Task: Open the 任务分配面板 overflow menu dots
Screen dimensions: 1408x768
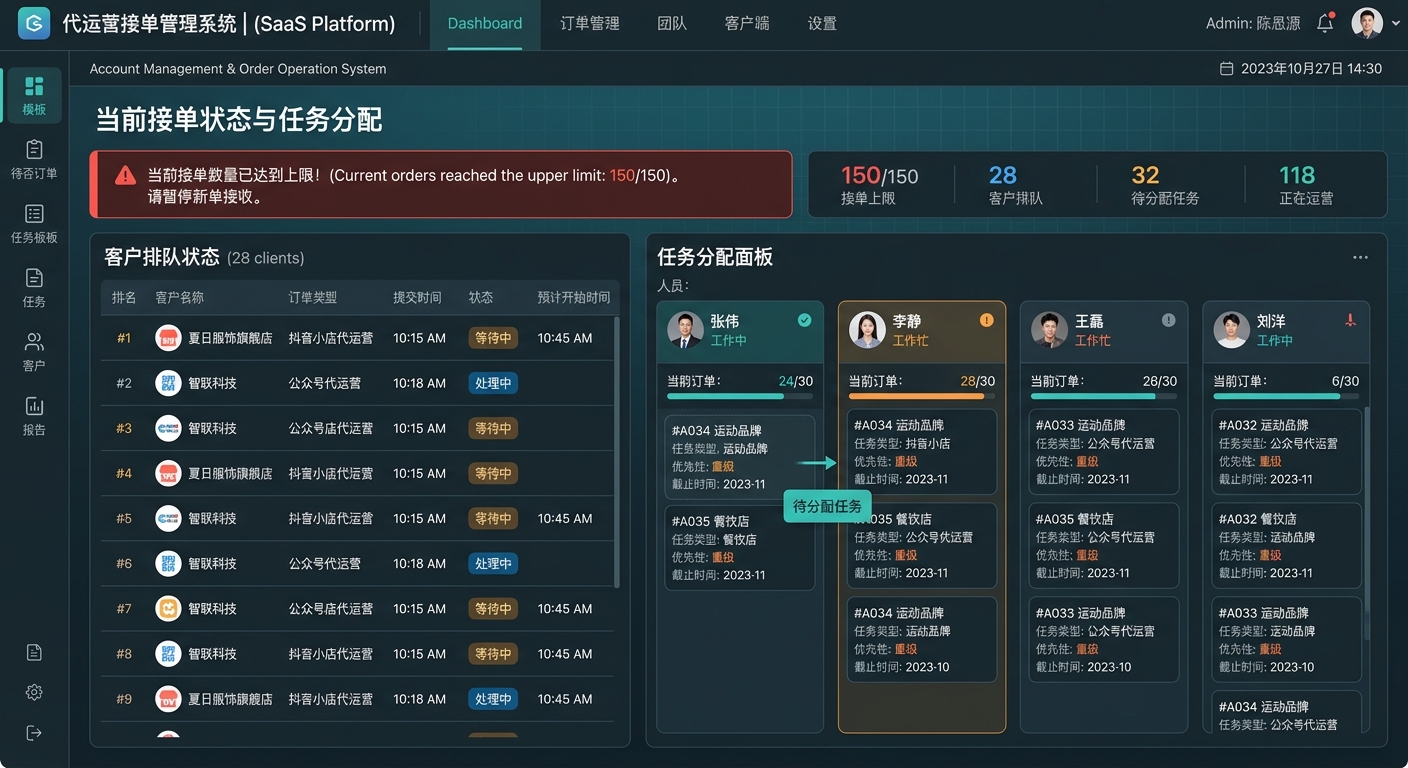Action: (x=1360, y=257)
